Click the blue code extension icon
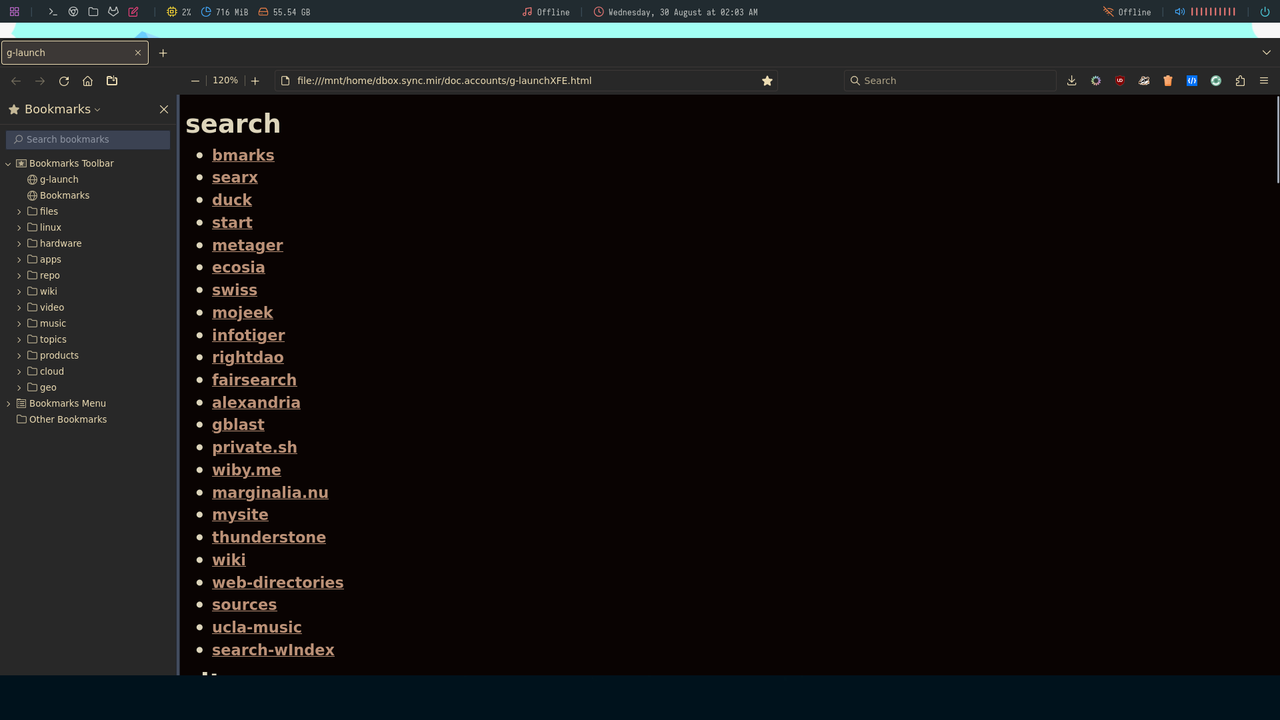The height and width of the screenshot is (720, 1280). (x=1192, y=81)
